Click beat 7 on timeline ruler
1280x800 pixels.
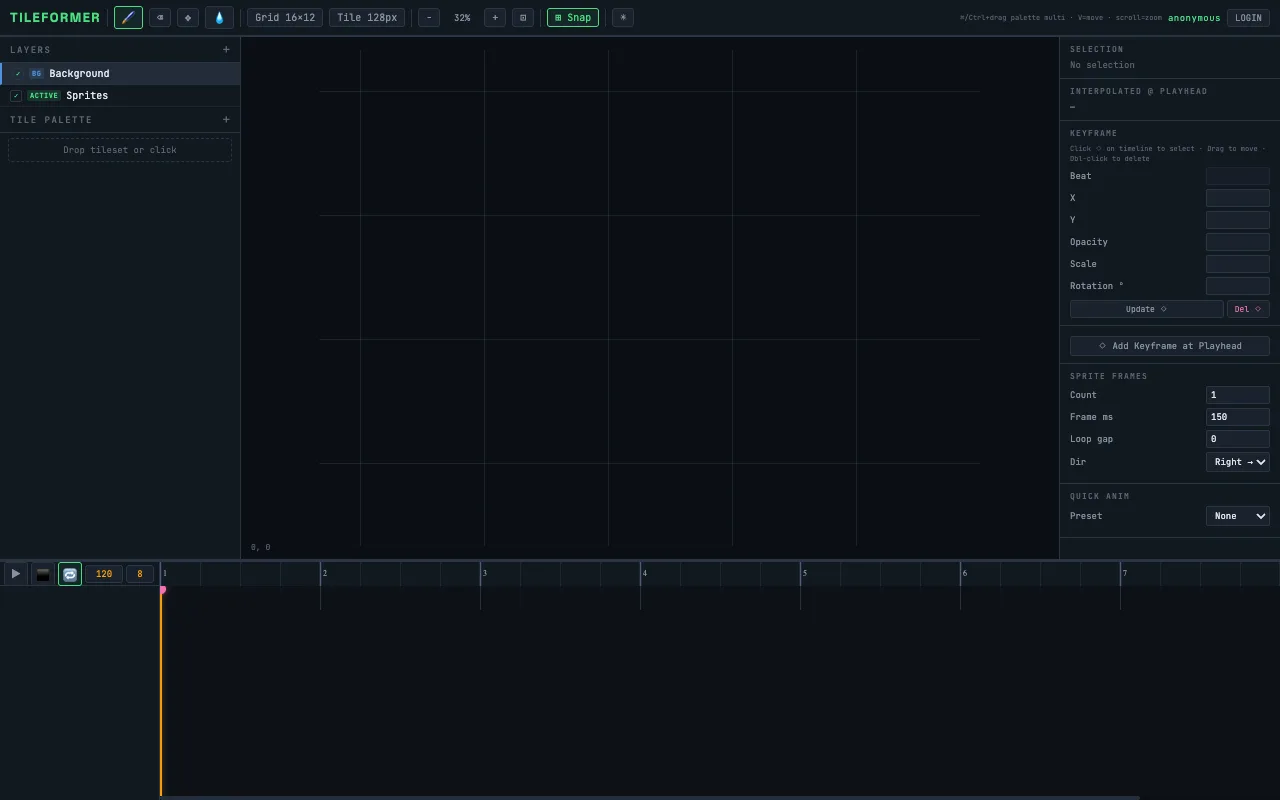pyautogui.click(x=1125, y=573)
